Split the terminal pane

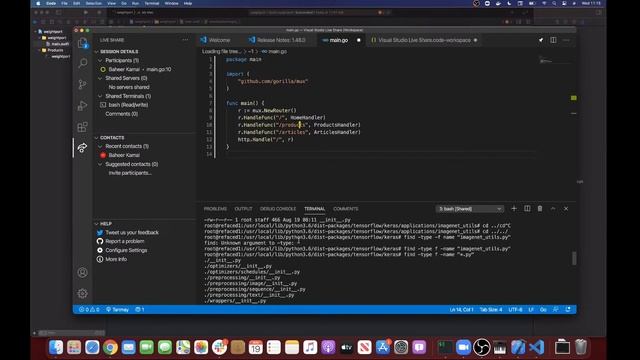(x=527, y=209)
